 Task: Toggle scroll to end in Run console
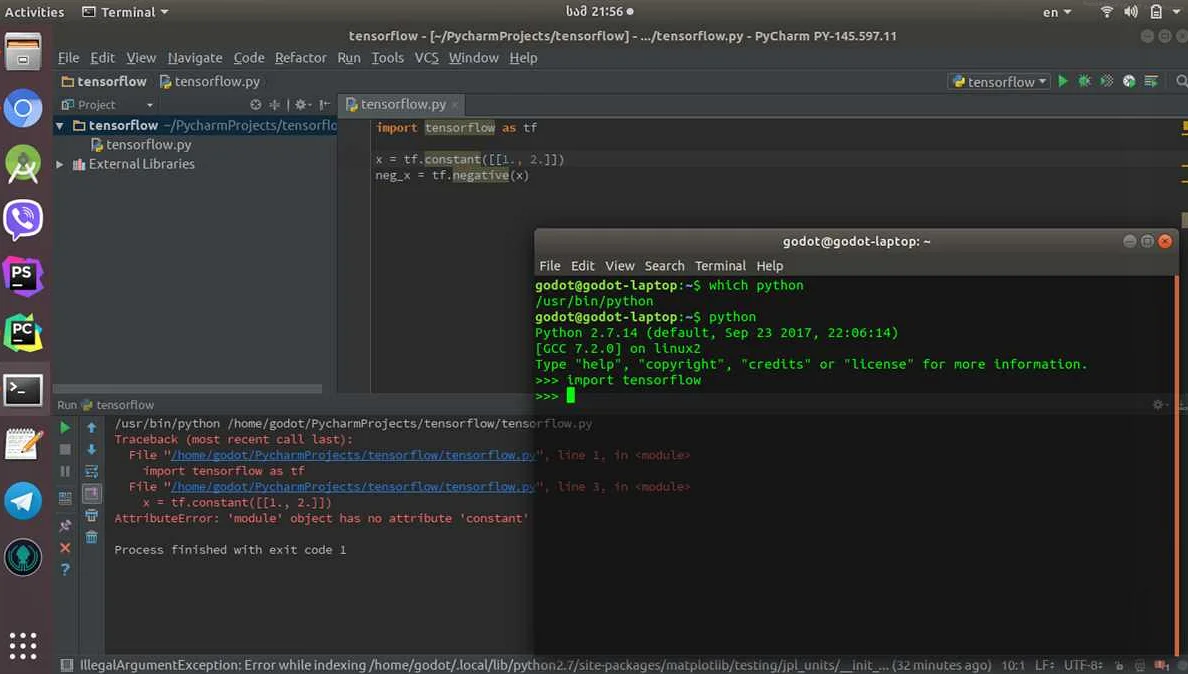tap(92, 494)
